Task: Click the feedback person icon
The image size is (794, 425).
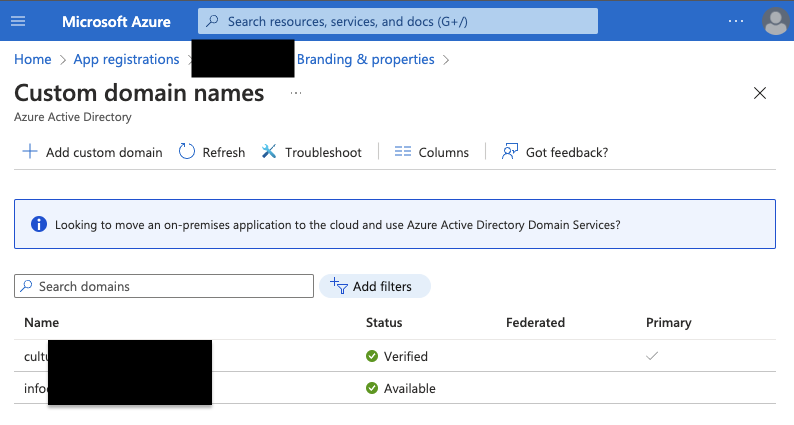Action: click(509, 151)
